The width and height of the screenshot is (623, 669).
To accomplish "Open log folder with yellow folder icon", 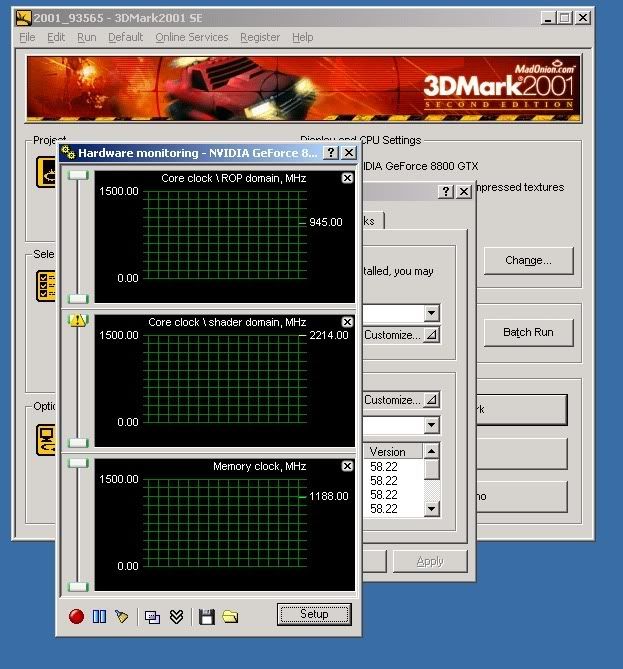I will [230, 617].
